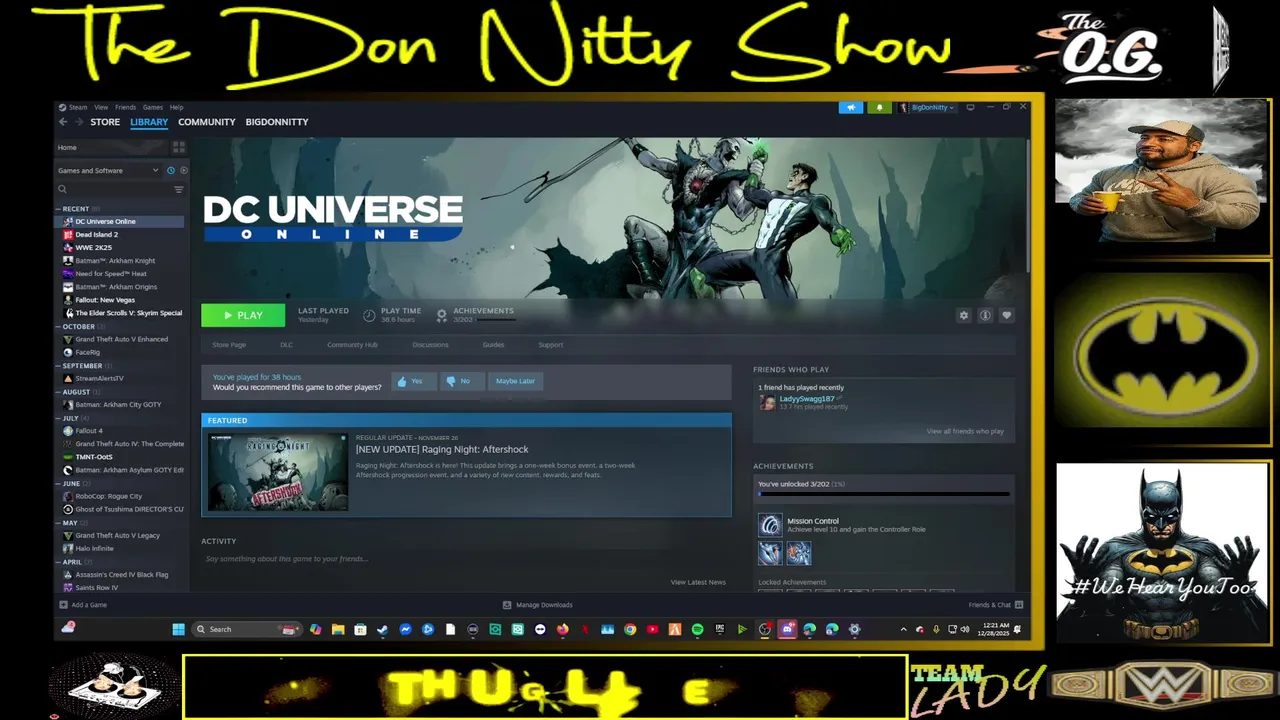Open the Windows Start button
This screenshot has width=1280, height=720.
click(x=178, y=629)
